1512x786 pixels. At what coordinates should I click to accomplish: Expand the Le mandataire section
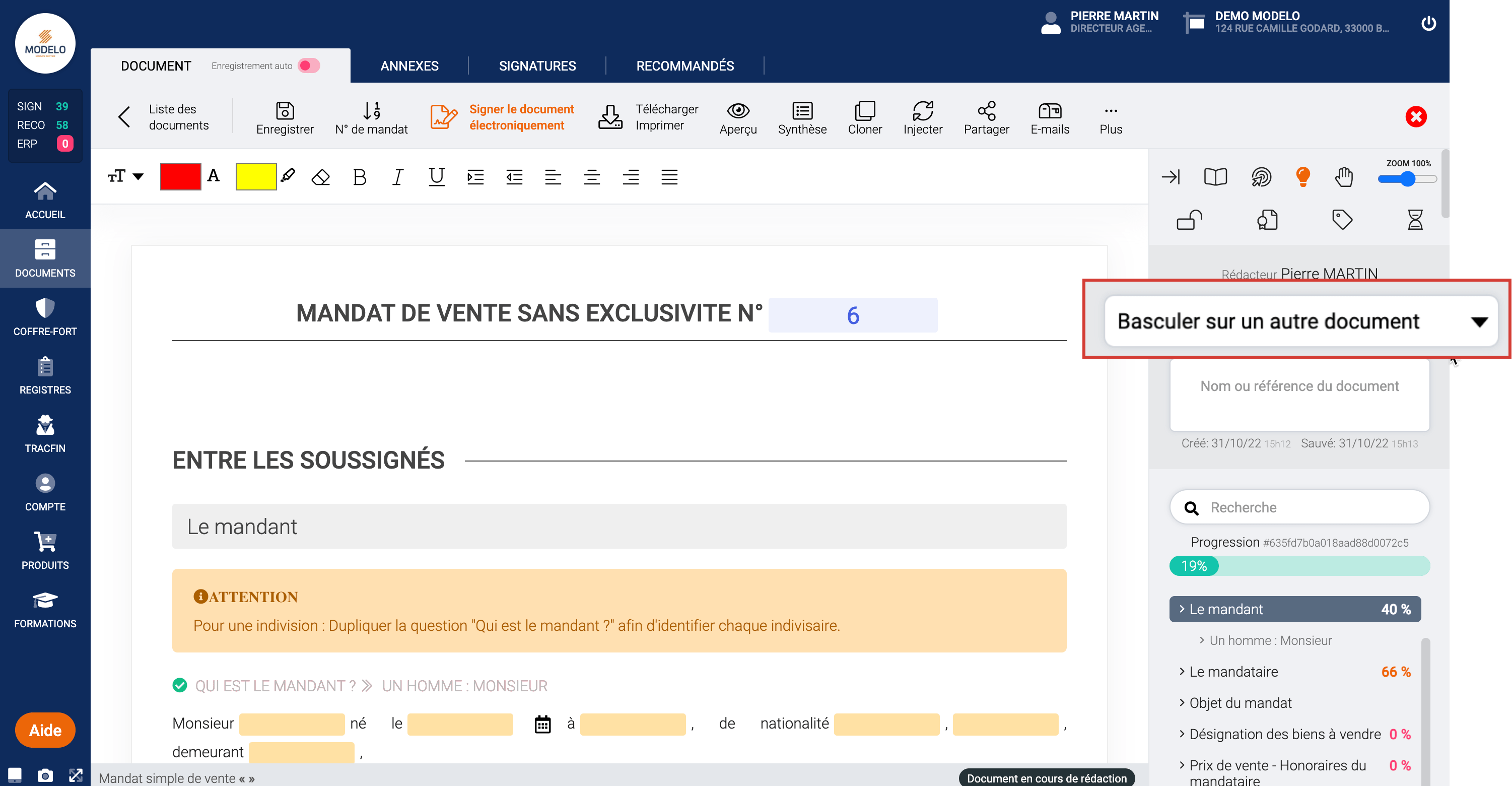point(1233,672)
